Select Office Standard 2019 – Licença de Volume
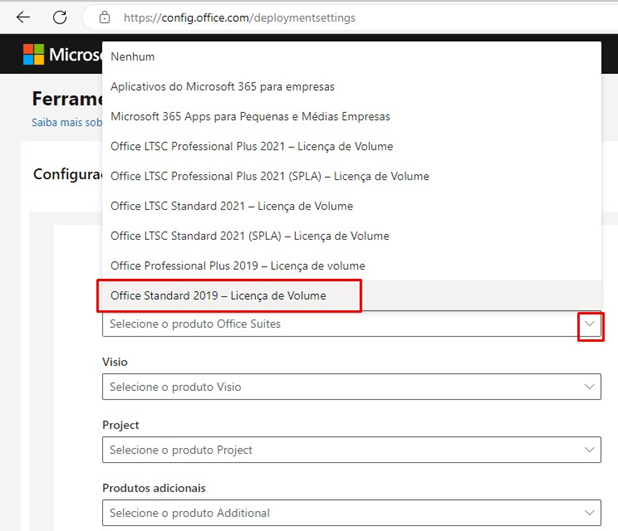The image size is (618, 531). 352,296
